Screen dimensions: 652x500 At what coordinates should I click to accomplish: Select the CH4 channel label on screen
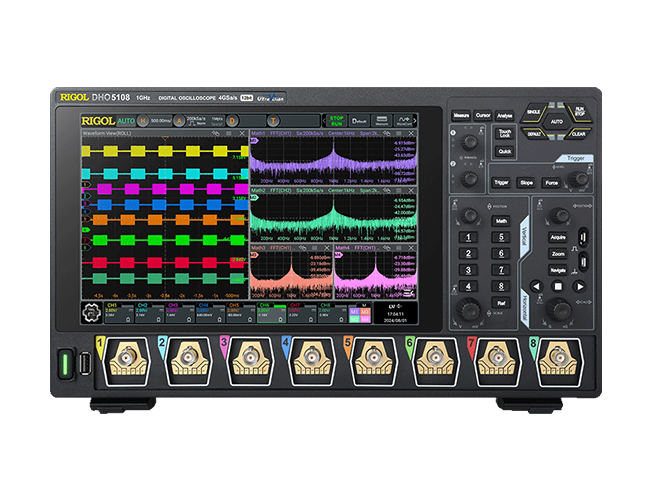pyautogui.click(x=203, y=305)
